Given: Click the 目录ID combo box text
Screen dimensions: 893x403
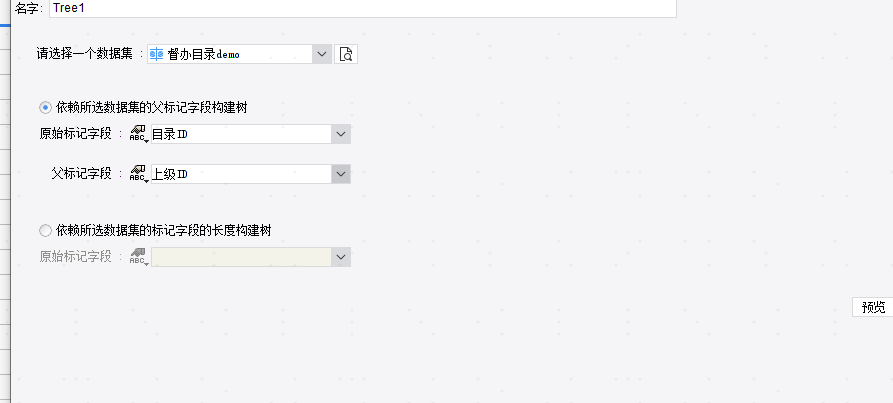Looking at the screenshot, I should [x=241, y=134].
